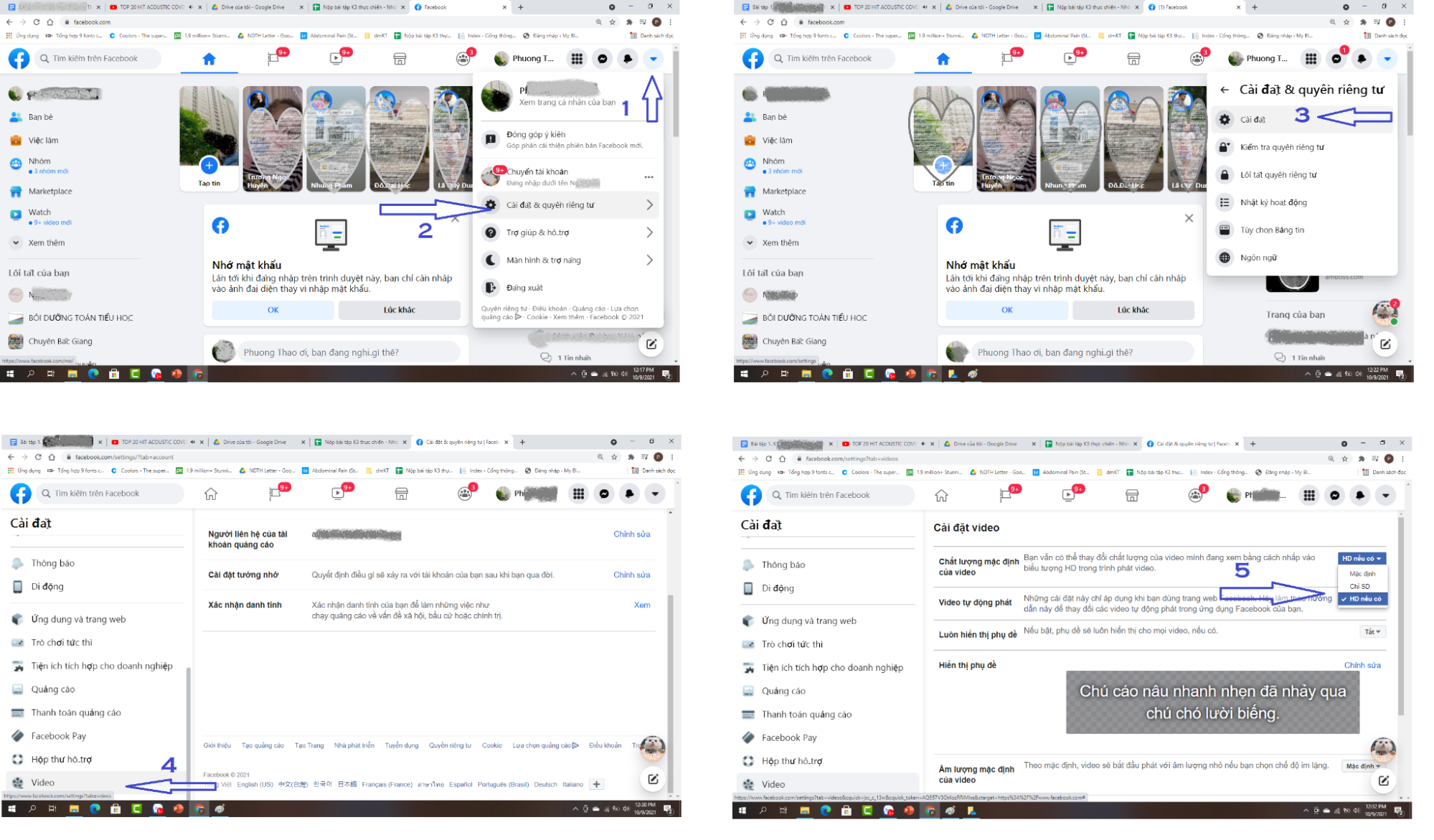
Task: Click the status box 'Phuong Thao ơi, bạn đang nghĩ gì thế?' in the top-right screenshot
Action: pos(1082,352)
